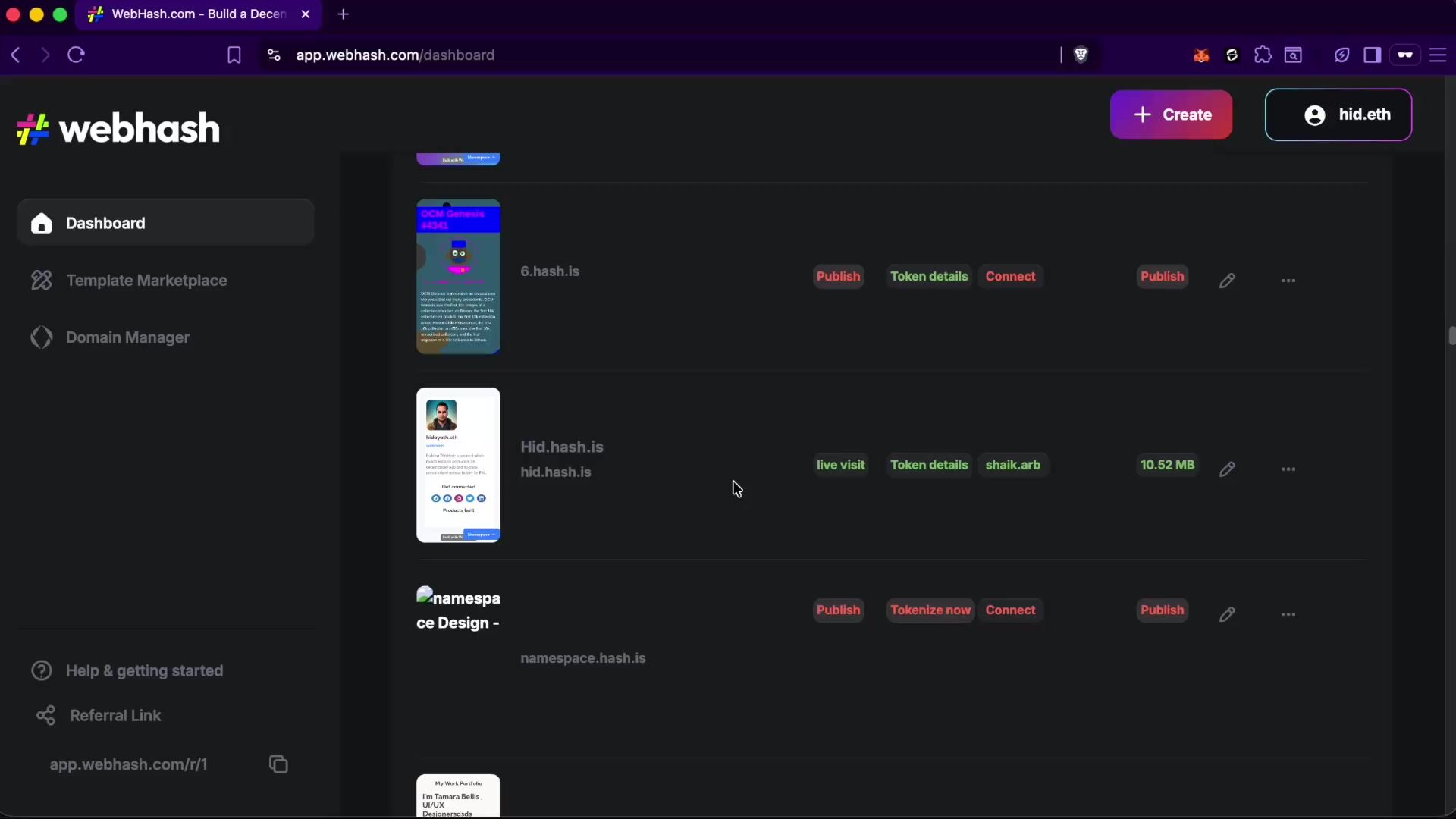The height and width of the screenshot is (819, 1456).
Task: Edit namespace.hash.is using its pencil icon
Action: [1228, 614]
